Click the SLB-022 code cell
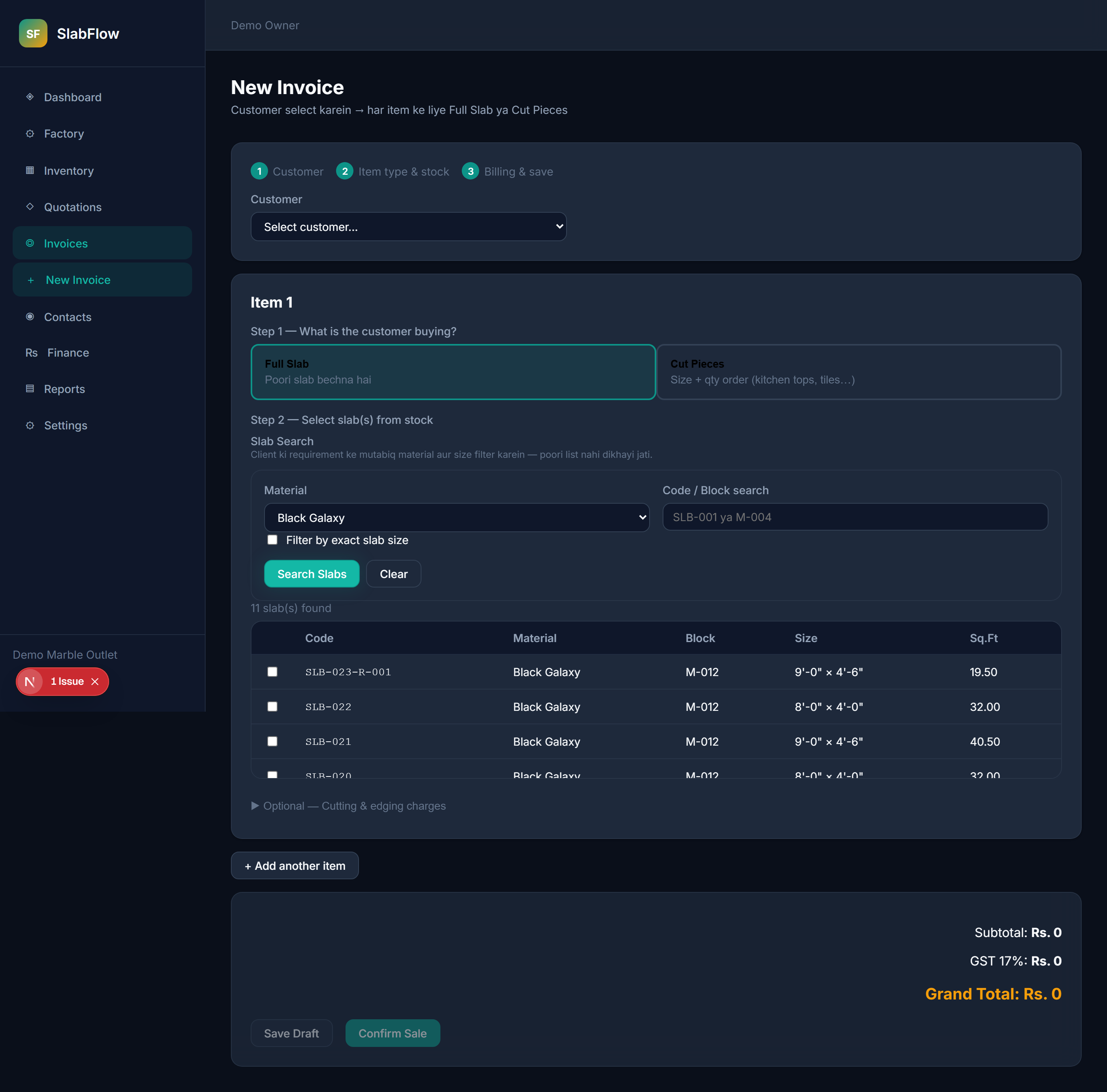The width and height of the screenshot is (1107, 1092). tap(328, 707)
